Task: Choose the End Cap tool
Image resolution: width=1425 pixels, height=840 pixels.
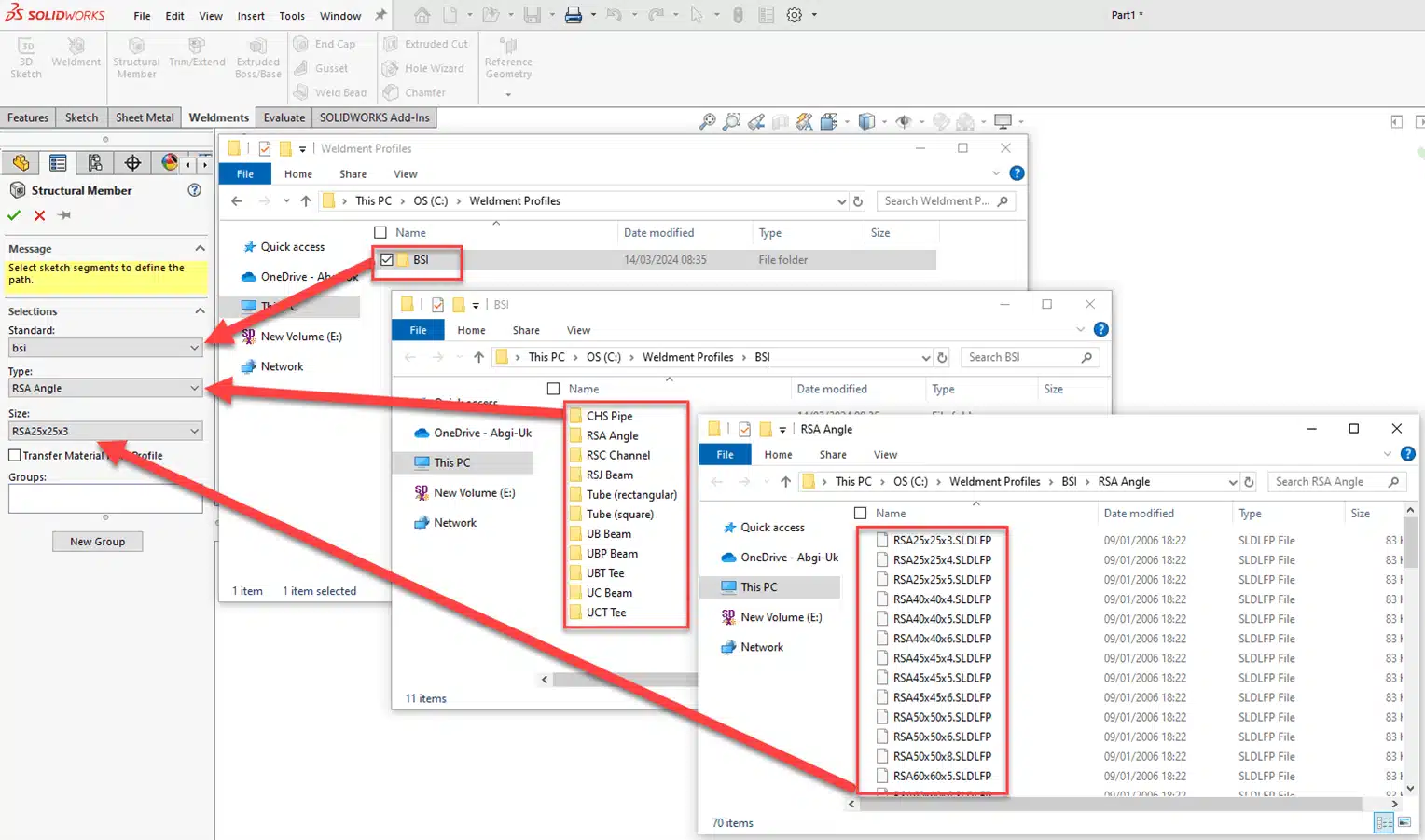Action: [325, 44]
